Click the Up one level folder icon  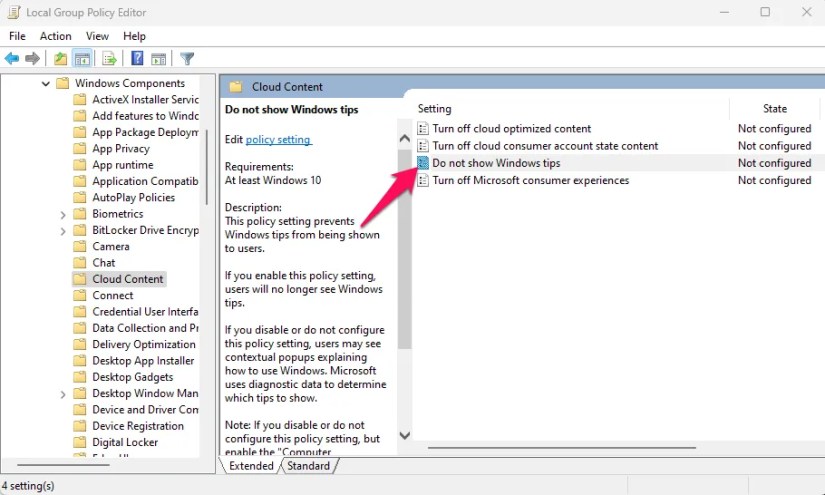(x=61, y=58)
